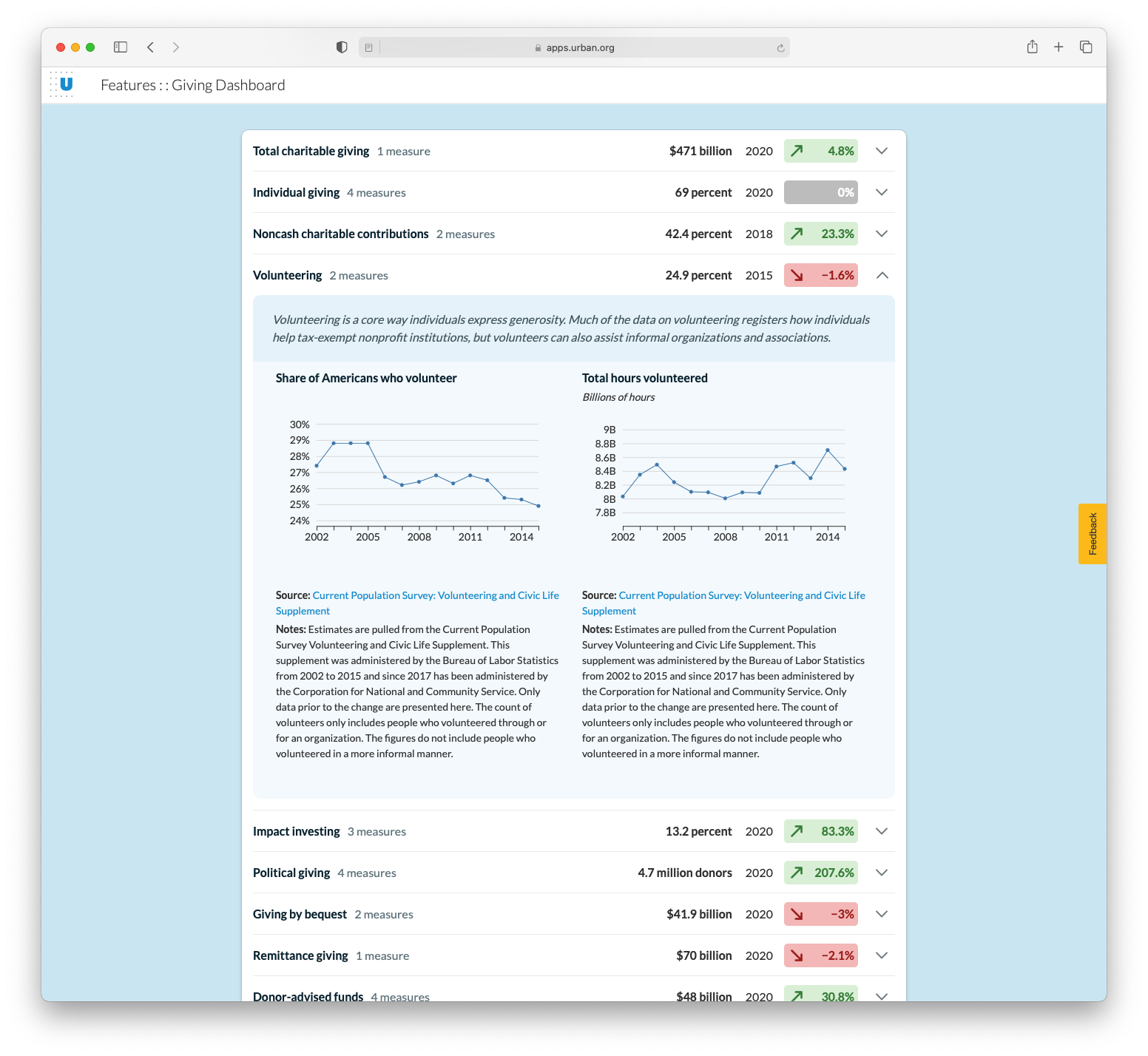The image size is (1148, 1056).
Task: Click the gray 0% indicator for Individual giving
Action: coord(820,192)
